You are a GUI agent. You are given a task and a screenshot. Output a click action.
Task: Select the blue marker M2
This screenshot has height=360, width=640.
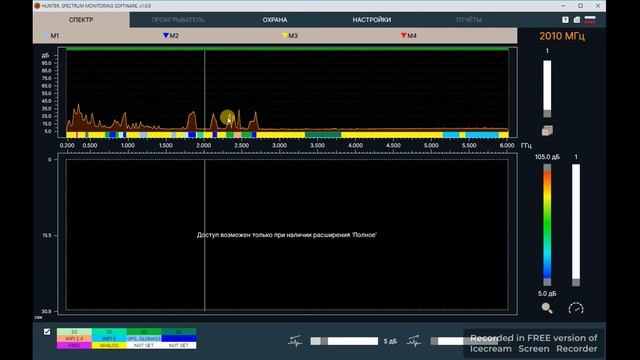pyautogui.click(x=171, y=36)
